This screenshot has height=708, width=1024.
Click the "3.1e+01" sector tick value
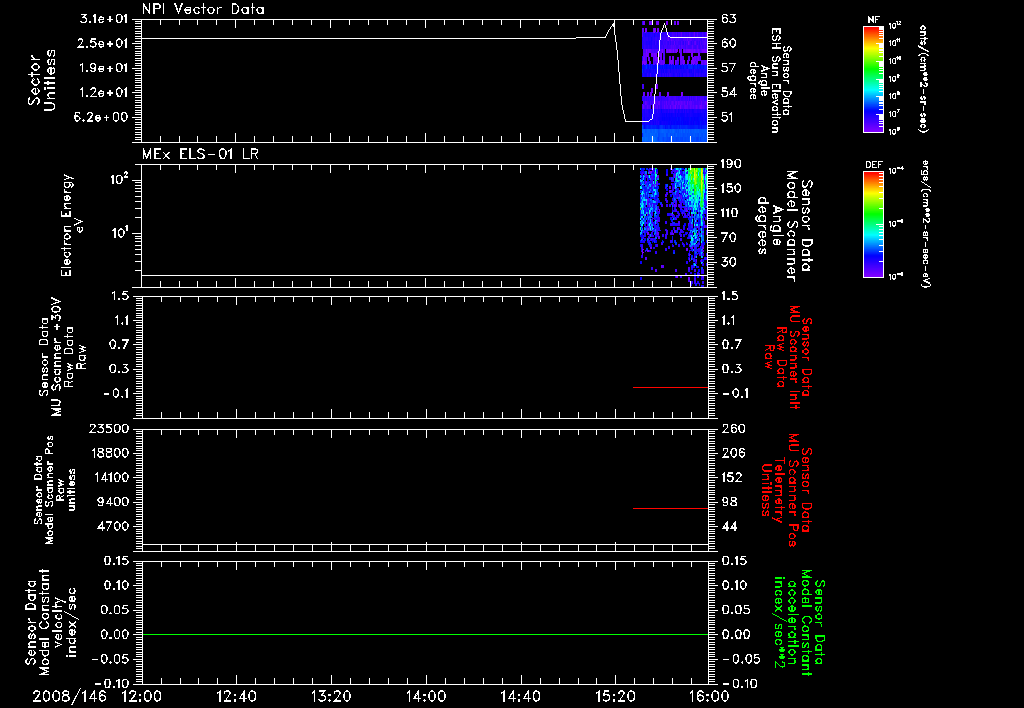pyautogui.click(x=104, y=19)
